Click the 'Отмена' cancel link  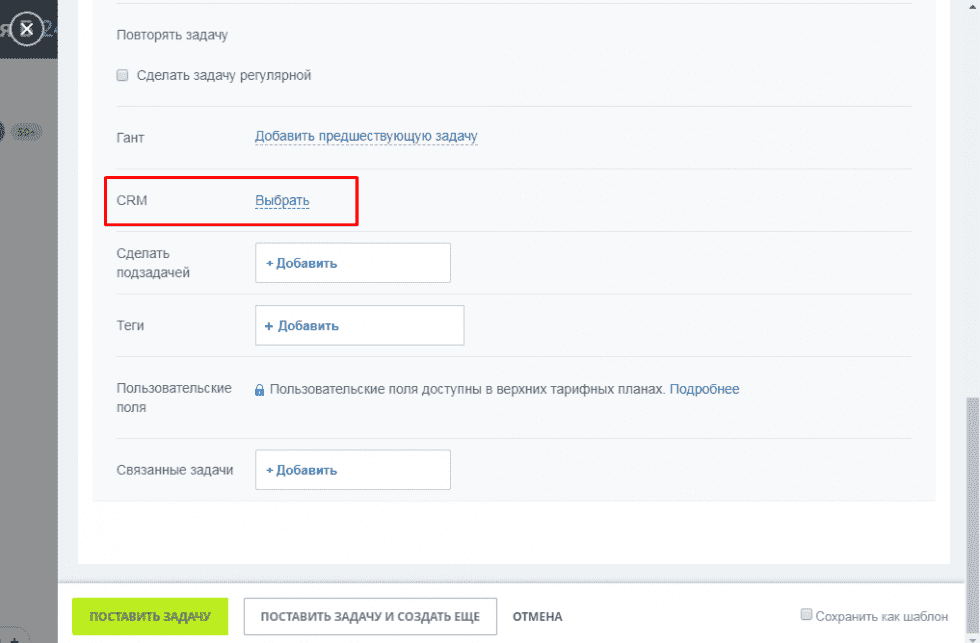pyautogui.click(x=537, y=617)
